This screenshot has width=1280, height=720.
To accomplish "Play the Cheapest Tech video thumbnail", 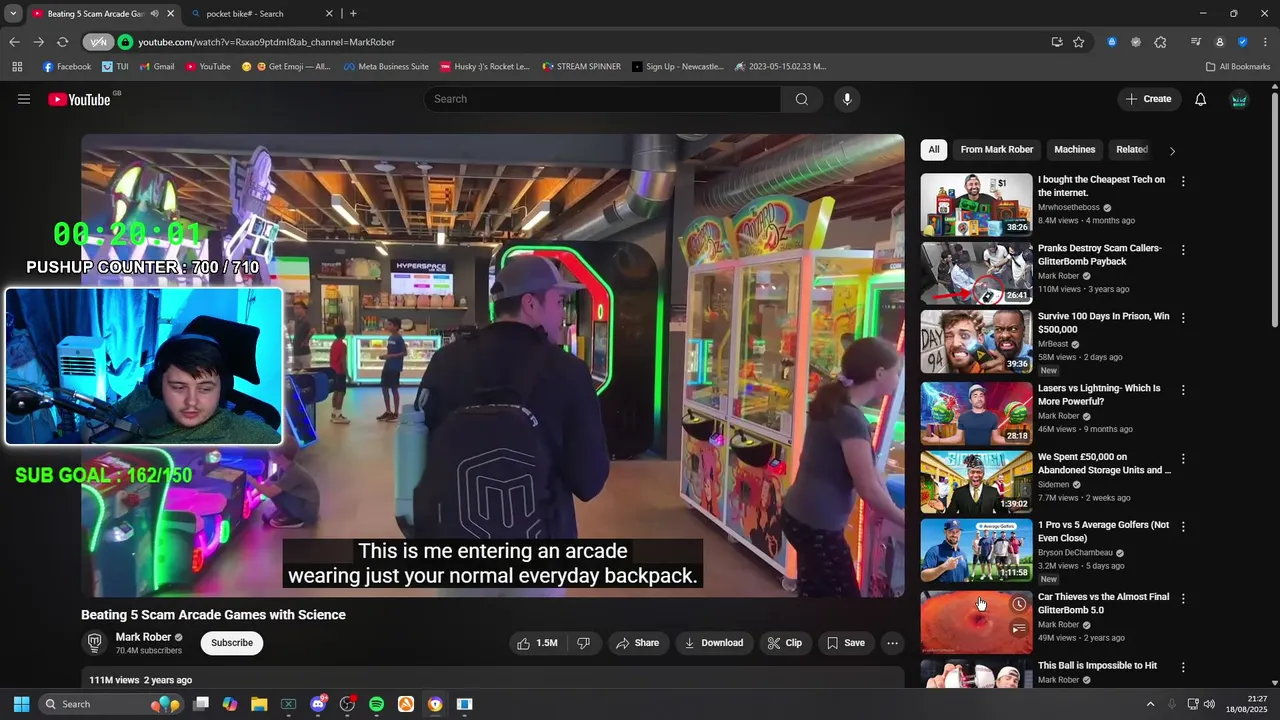I will 976,205.
